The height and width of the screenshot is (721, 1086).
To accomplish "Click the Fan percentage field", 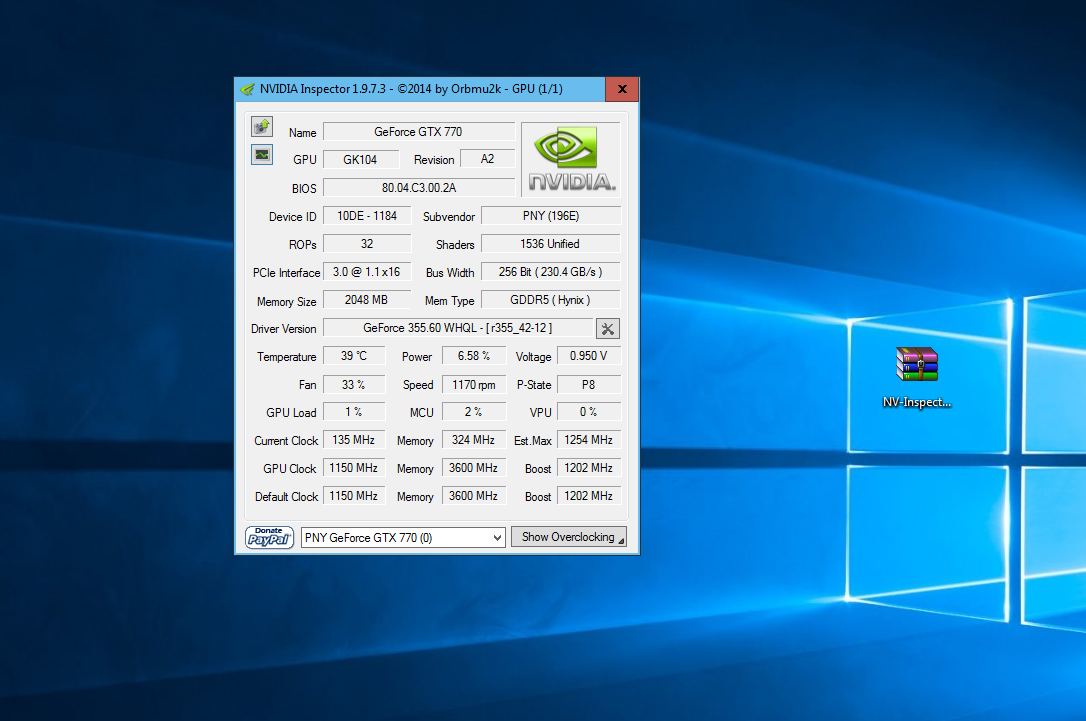I will click(x=354, y=384).
